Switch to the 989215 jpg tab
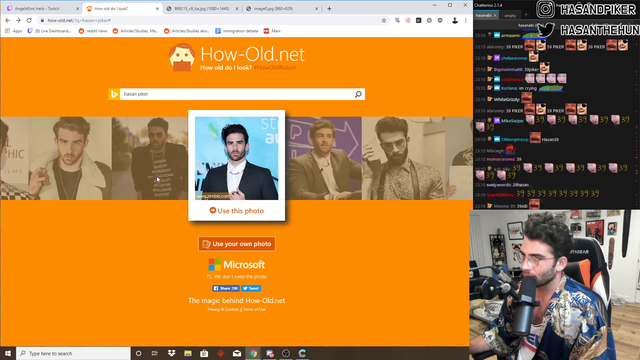Image resolution: width=640 pixels, height=360 pixels. point(202,9)
